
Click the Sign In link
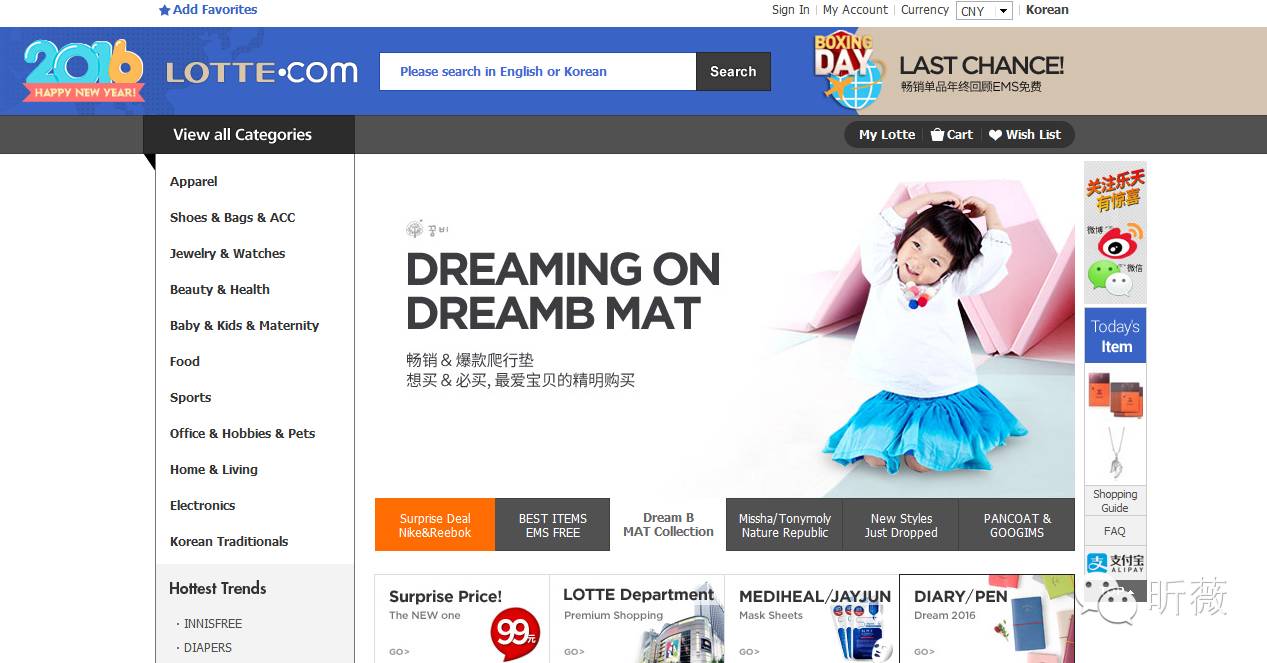[791, 10]
